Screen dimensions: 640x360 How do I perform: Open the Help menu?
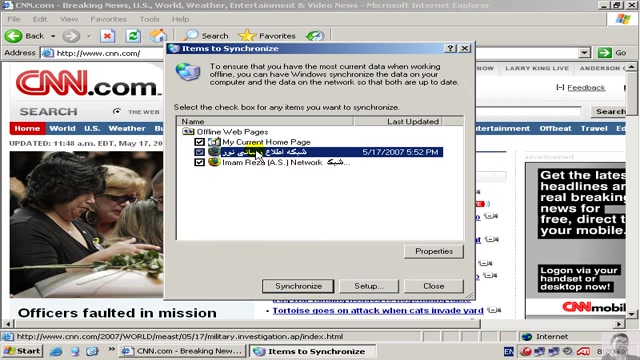point(180,19)
